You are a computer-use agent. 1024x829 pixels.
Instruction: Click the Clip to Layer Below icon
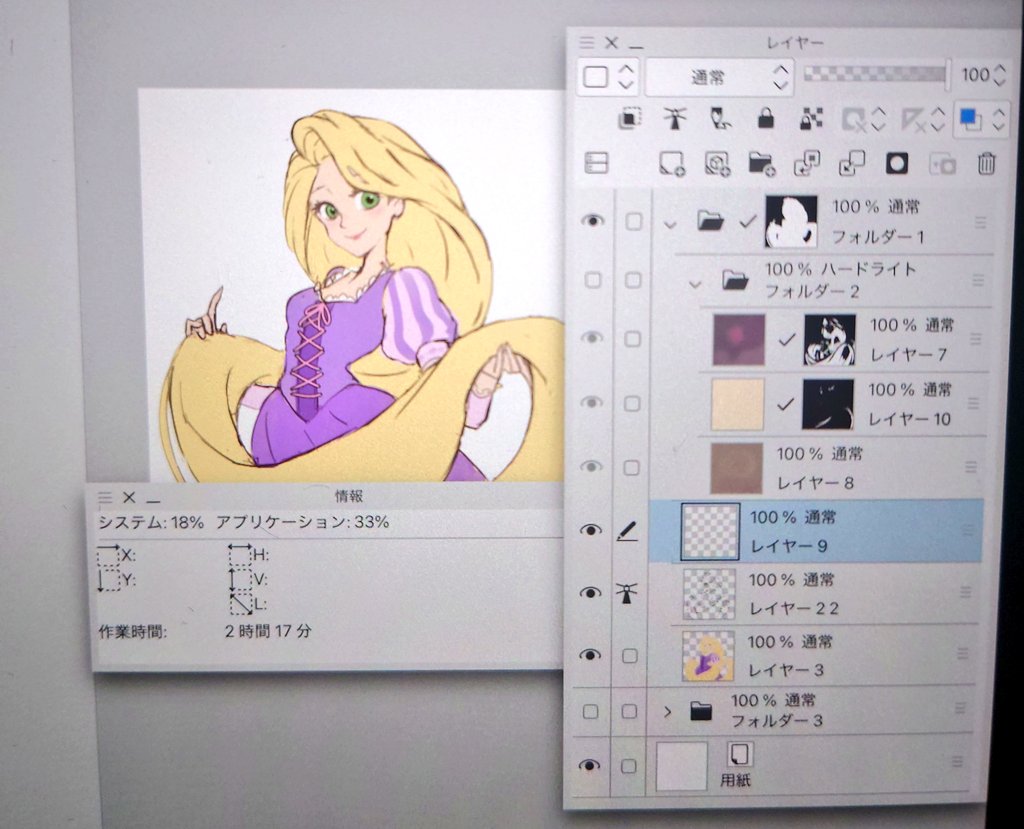[630, 120]
